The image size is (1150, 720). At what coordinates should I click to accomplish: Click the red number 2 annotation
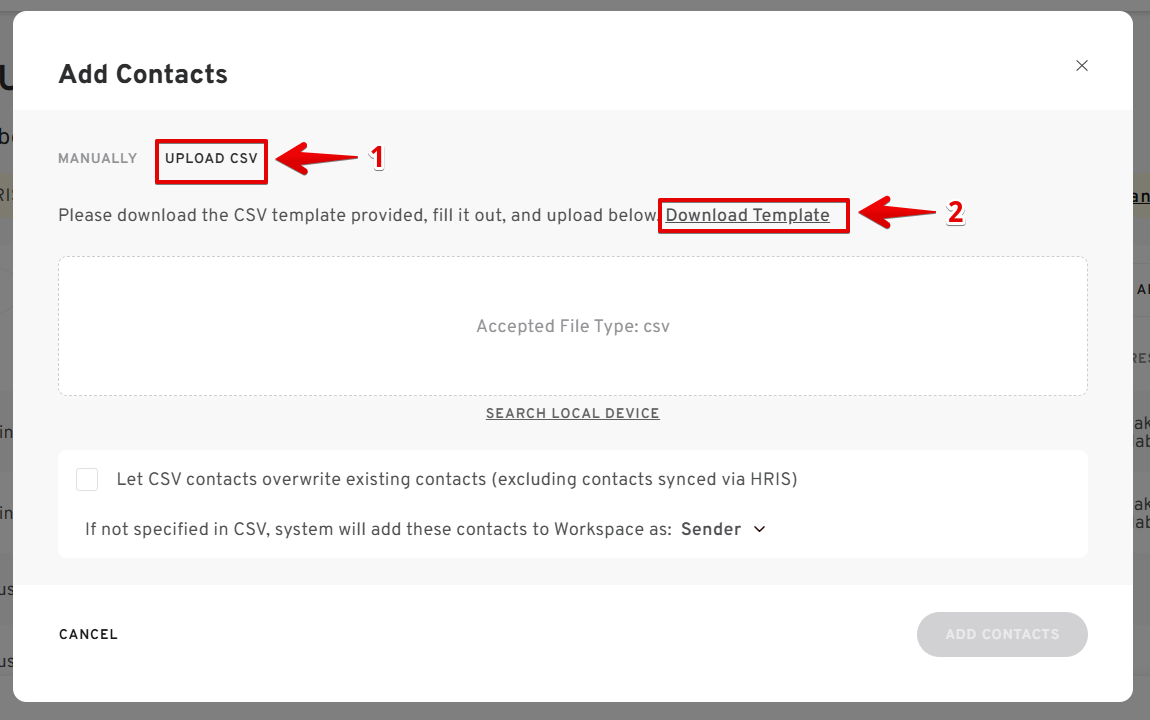[x=955, y=212]
